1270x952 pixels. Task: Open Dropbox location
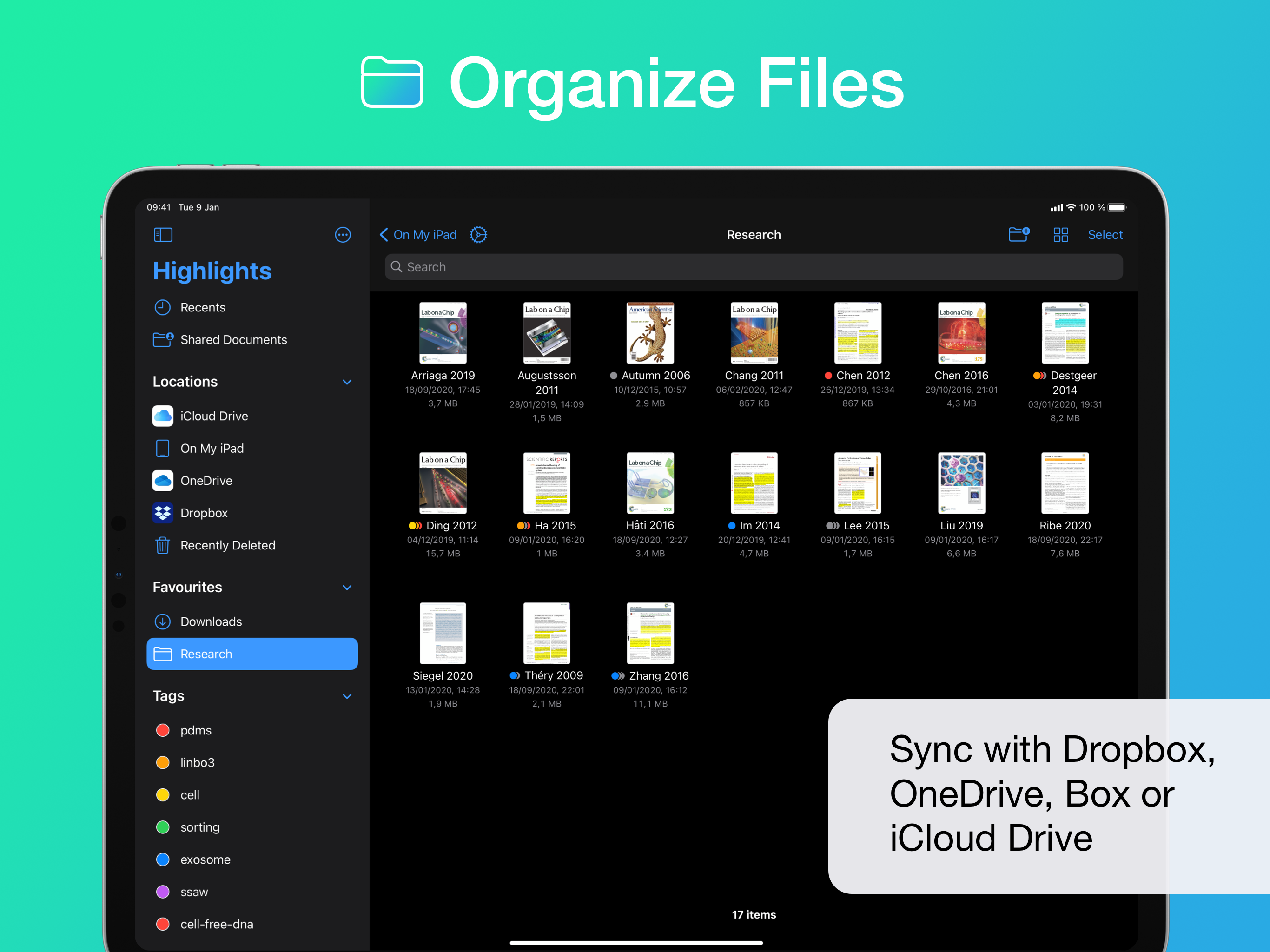(204, 513)
